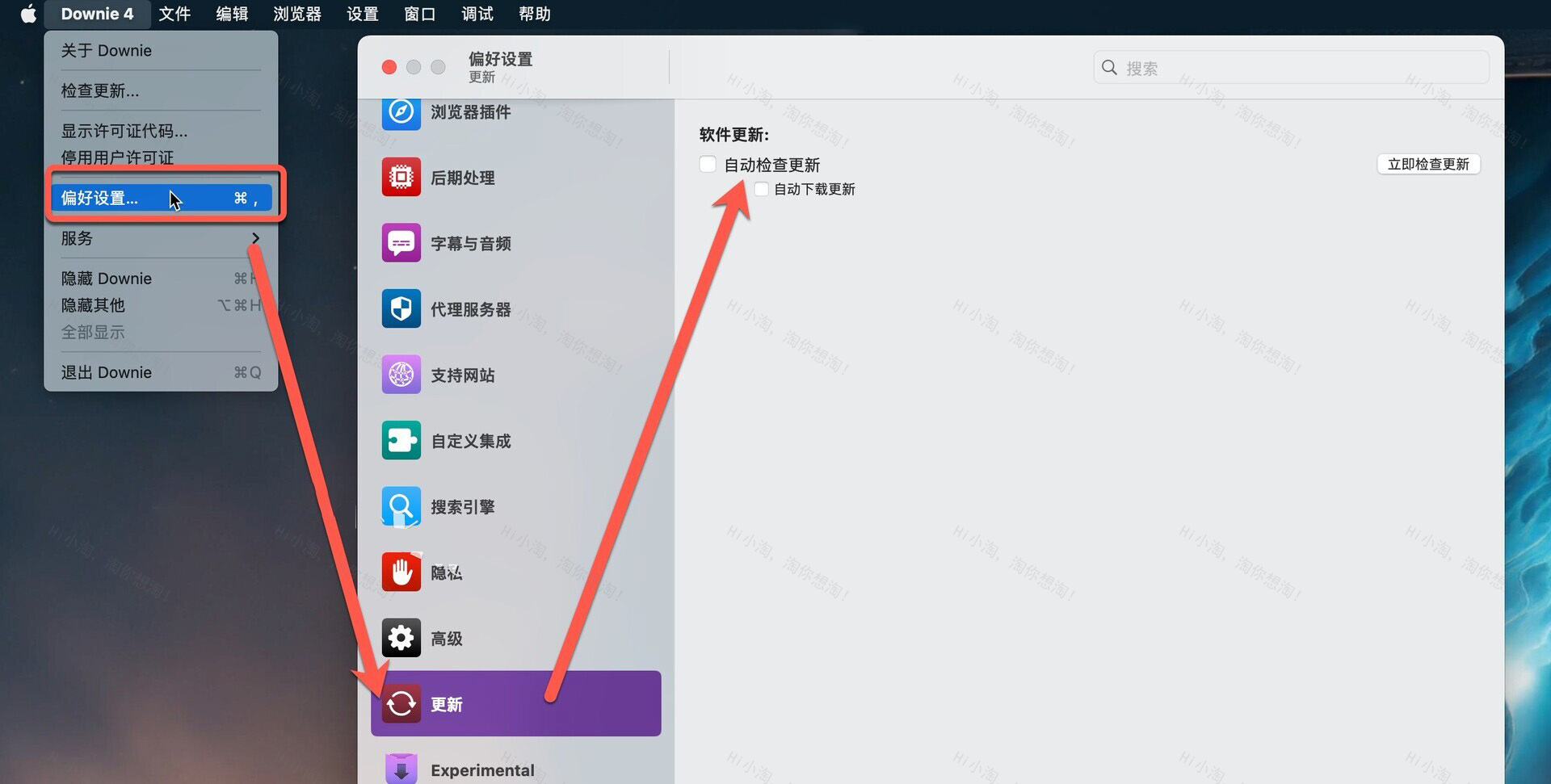Toggle the 自动下载更新 checkbox
Viewport: 1551px width, 784px height.
761,189
